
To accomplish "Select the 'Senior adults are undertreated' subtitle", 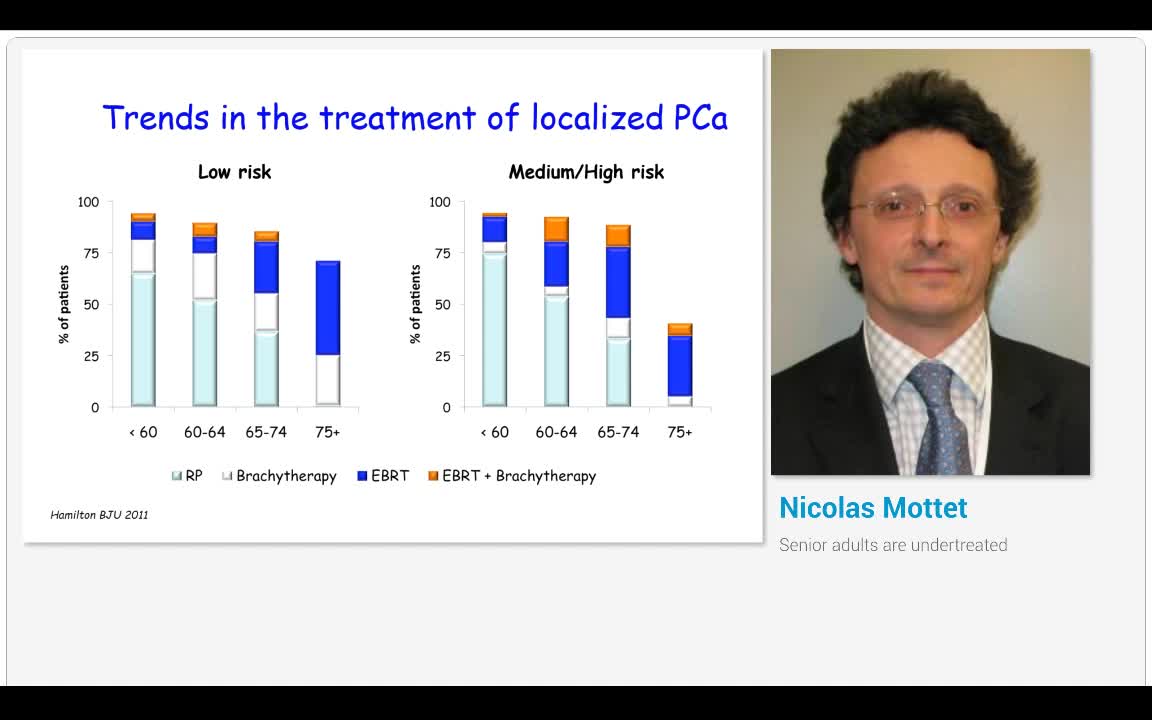I will click(x=893, y=545).
